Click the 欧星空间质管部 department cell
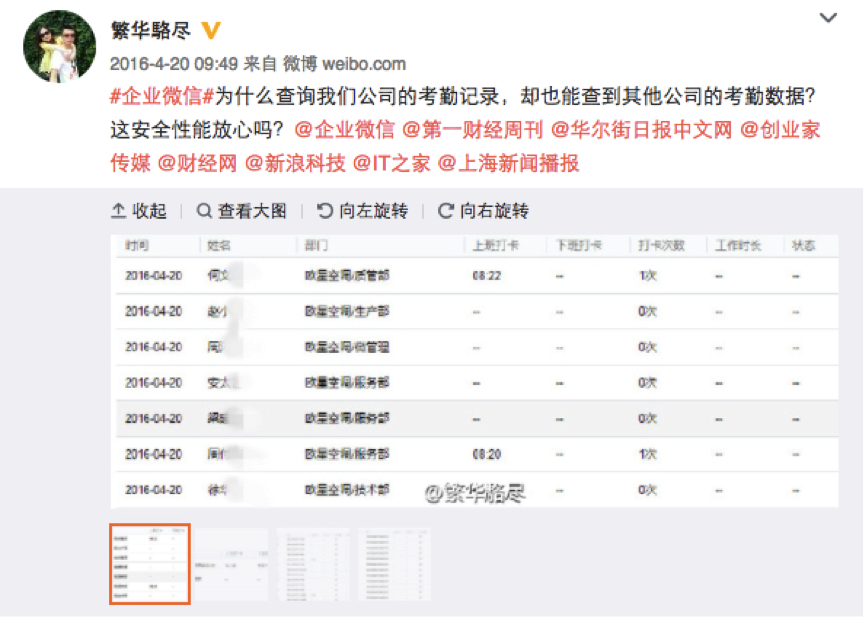864x617 pixels. pos(347,275)
